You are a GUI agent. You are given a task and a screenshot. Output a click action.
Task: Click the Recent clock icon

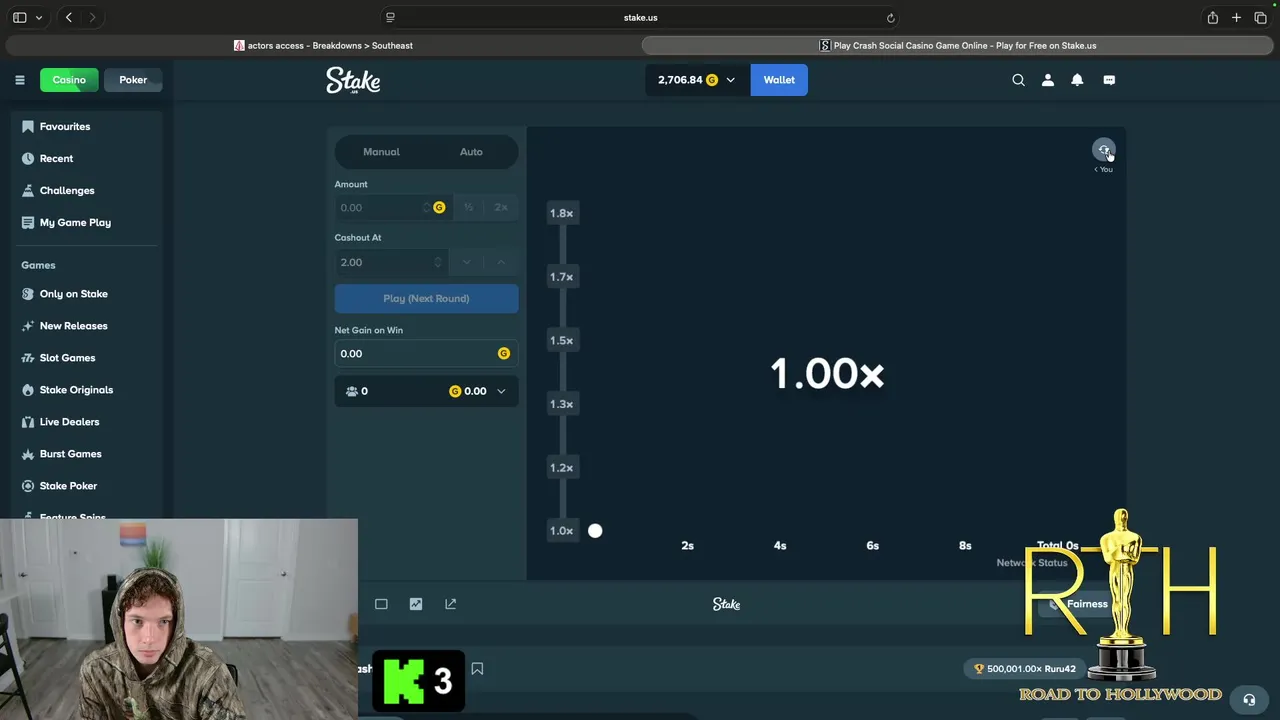pyautogui.click(x=28, y=159)
